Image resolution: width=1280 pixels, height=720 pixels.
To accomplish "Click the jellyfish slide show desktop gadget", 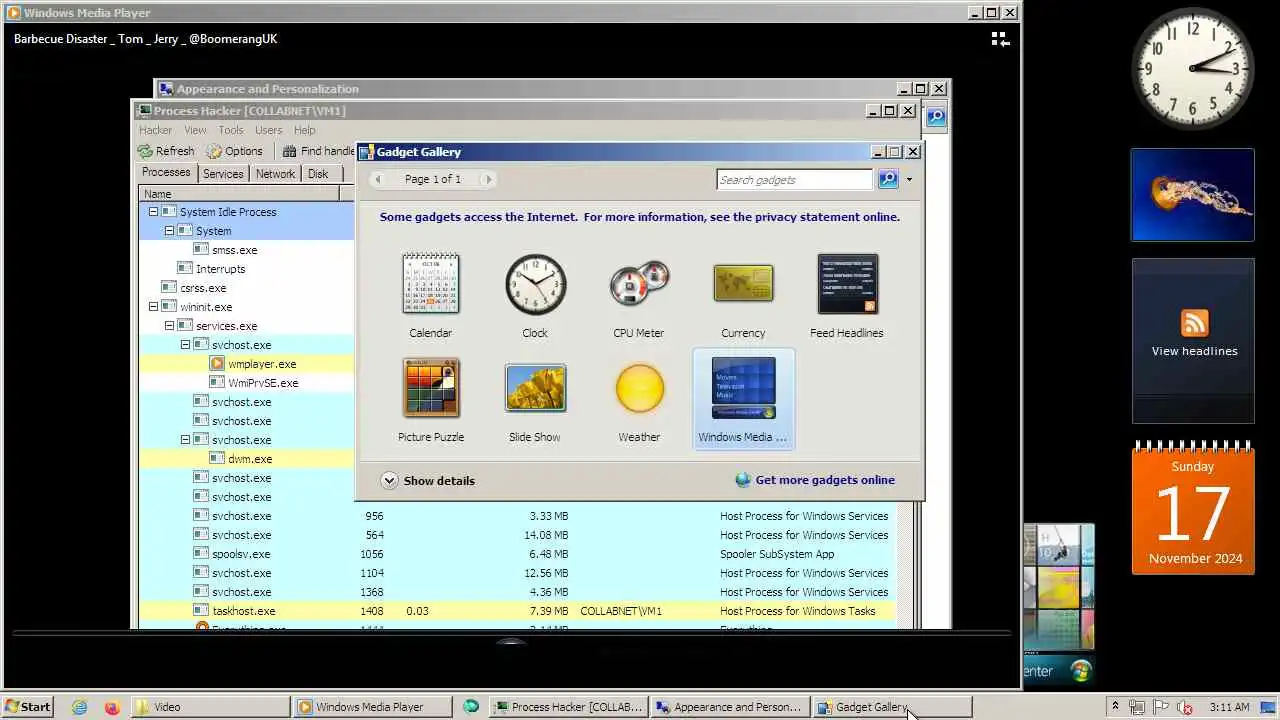I will point(1193,195).
